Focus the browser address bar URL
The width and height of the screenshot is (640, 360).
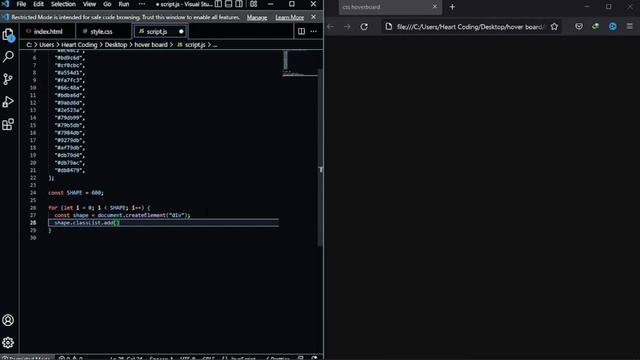[x=470, y=27]
